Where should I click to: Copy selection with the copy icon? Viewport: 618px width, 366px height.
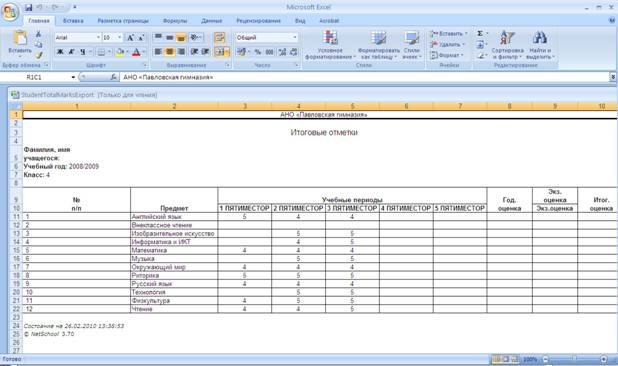tap(39, 45)
